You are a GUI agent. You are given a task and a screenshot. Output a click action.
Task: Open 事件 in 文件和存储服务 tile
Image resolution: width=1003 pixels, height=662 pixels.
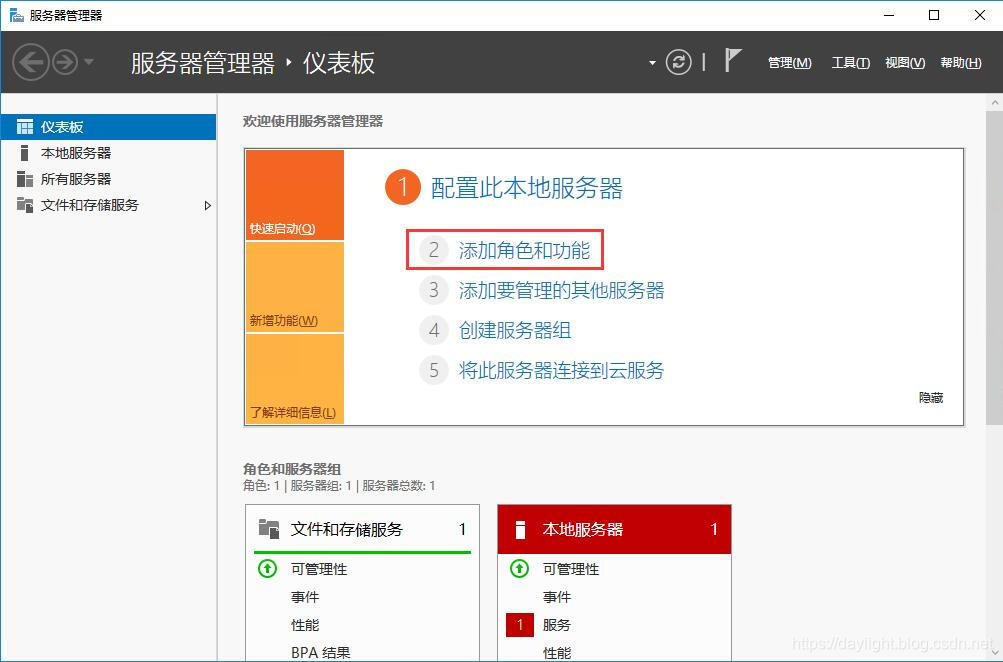[304, 597]
